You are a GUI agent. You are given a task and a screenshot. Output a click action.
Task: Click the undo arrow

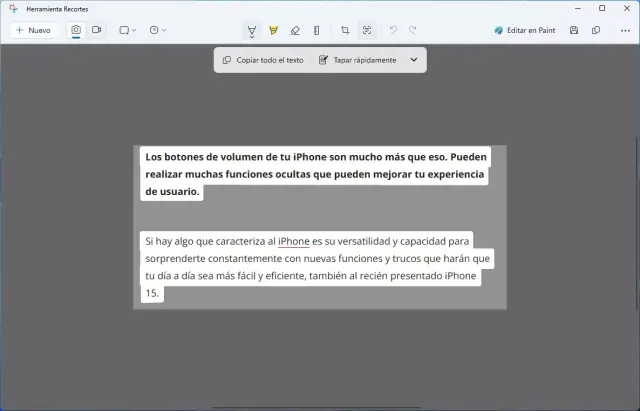tap(393, 30)
